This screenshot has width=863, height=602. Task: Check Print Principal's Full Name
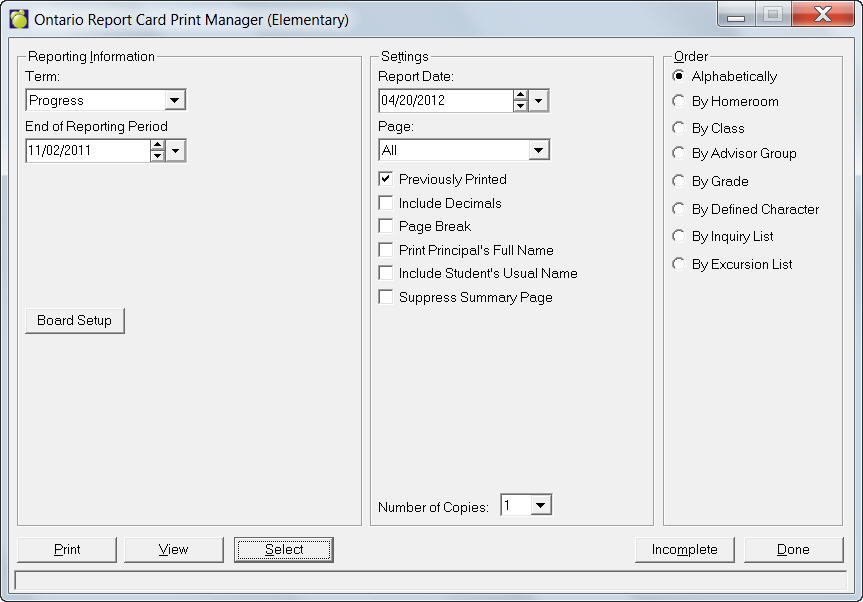click(x=386, y=250)
